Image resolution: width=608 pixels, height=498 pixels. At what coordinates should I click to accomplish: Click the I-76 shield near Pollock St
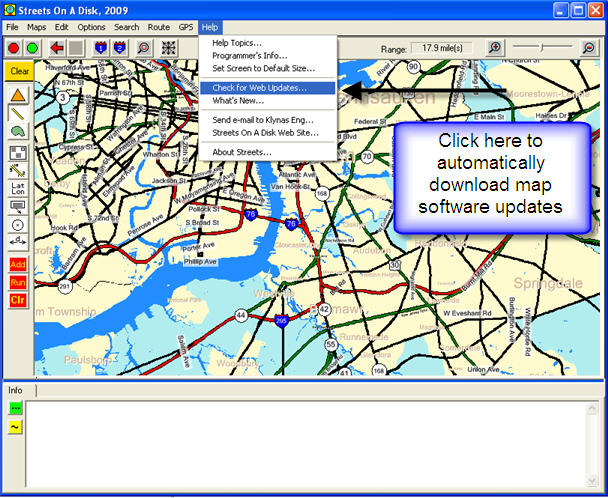[x=251, y=214]
